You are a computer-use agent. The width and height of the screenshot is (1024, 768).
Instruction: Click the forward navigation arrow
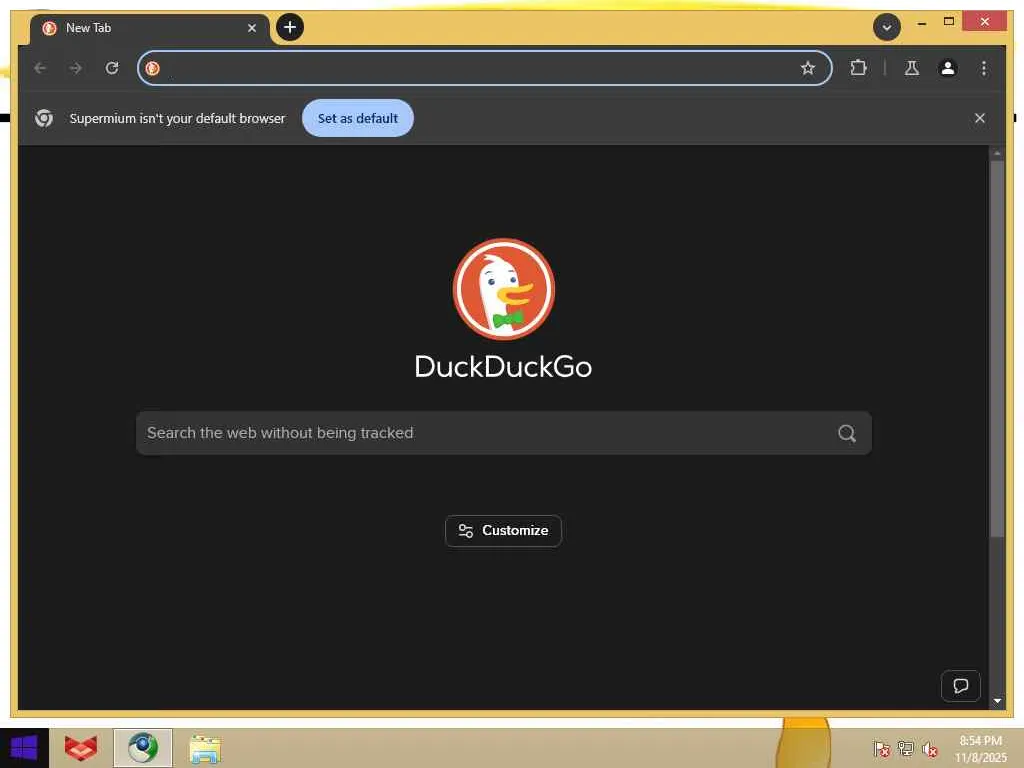point(76,68)
